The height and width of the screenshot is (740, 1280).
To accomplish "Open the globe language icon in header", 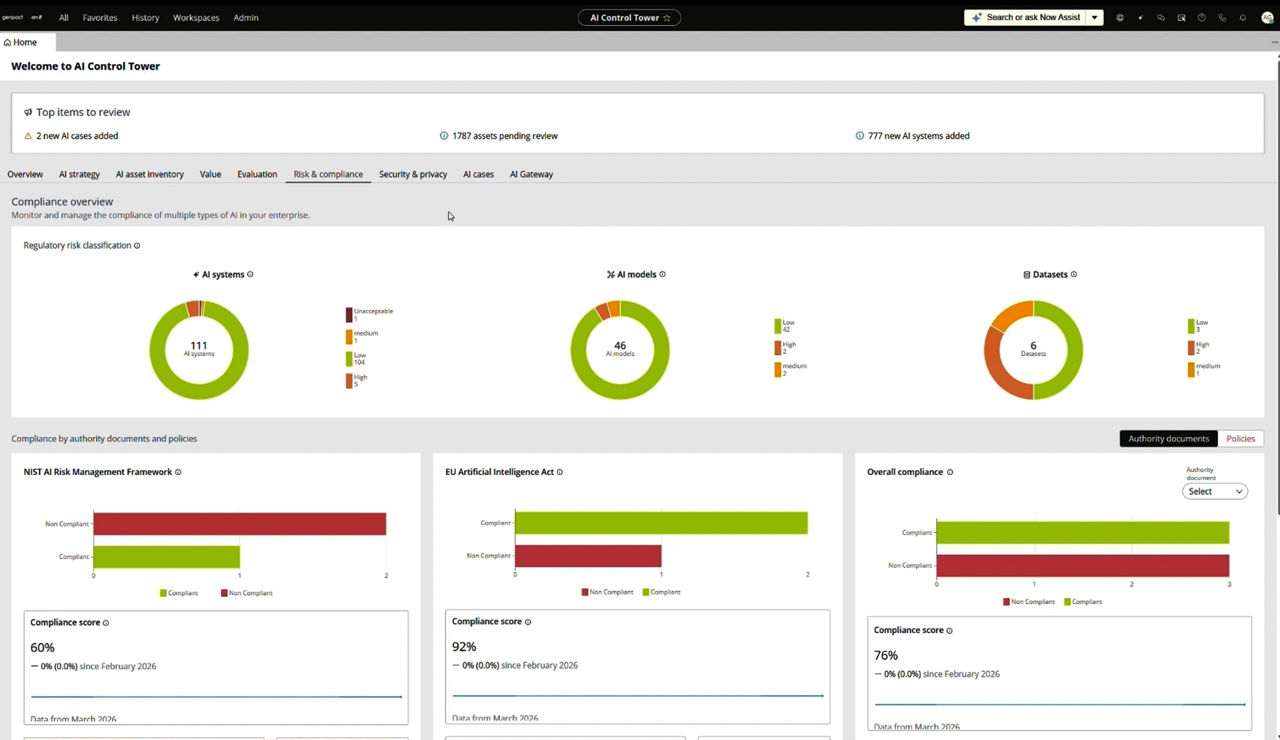I will click(1120, 17).
